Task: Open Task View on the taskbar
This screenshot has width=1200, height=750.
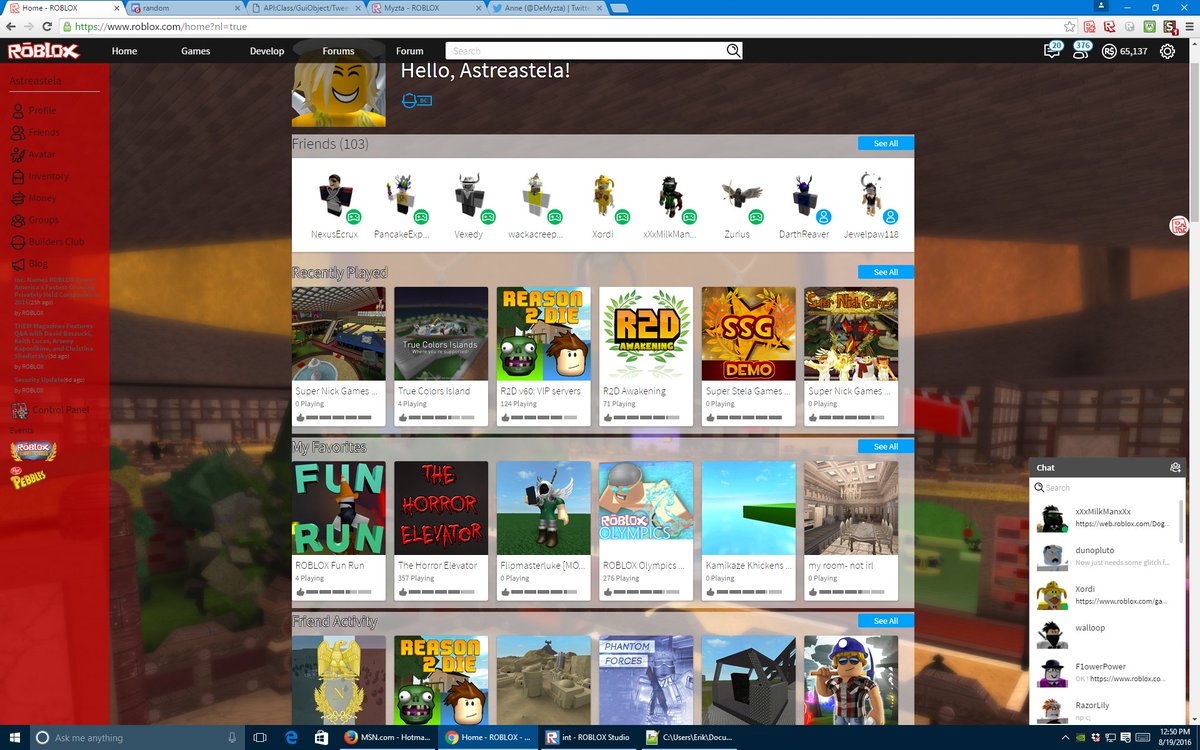Action: tap(259, 738)
